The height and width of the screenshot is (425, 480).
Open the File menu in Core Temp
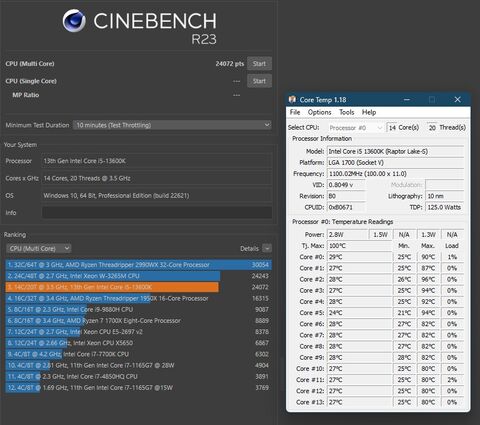click(x=295, y=112)
